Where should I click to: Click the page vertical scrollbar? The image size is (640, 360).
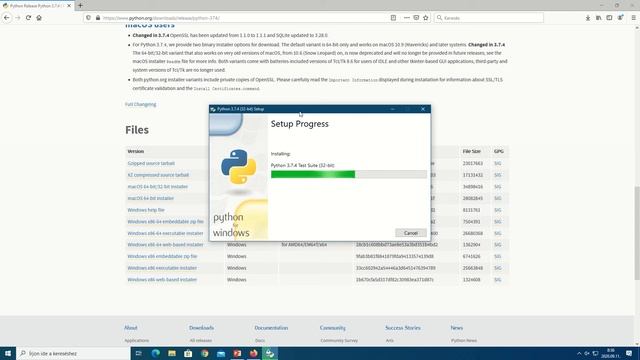pyautogui.click(x=637, y=233)
